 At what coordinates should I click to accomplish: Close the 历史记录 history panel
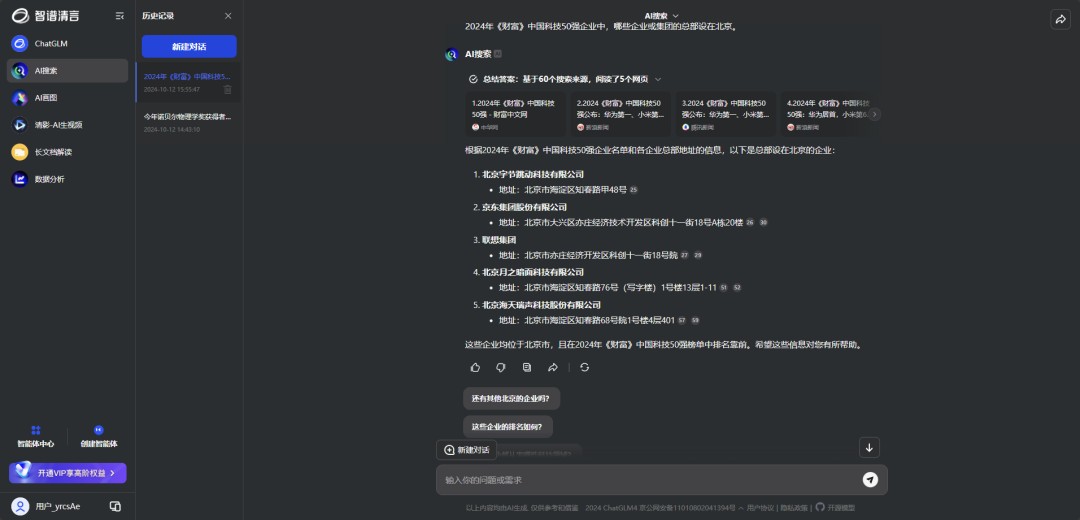pyautogui.click(x=228, y=16)
